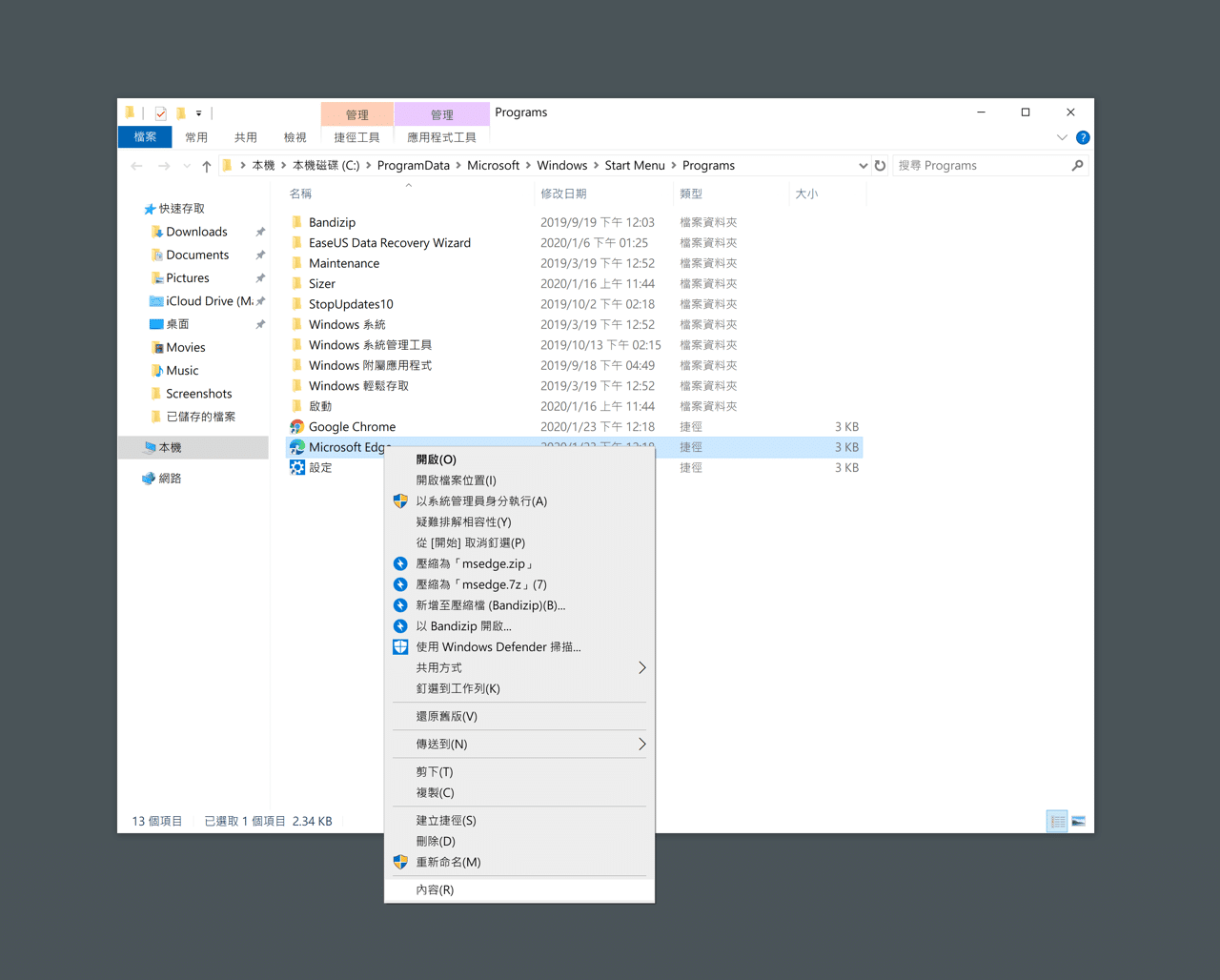Click the iCloud Drive icon in sidebar
Image resolution: width=1220 pixels, height=980 pixels.
tap(156, 301)
